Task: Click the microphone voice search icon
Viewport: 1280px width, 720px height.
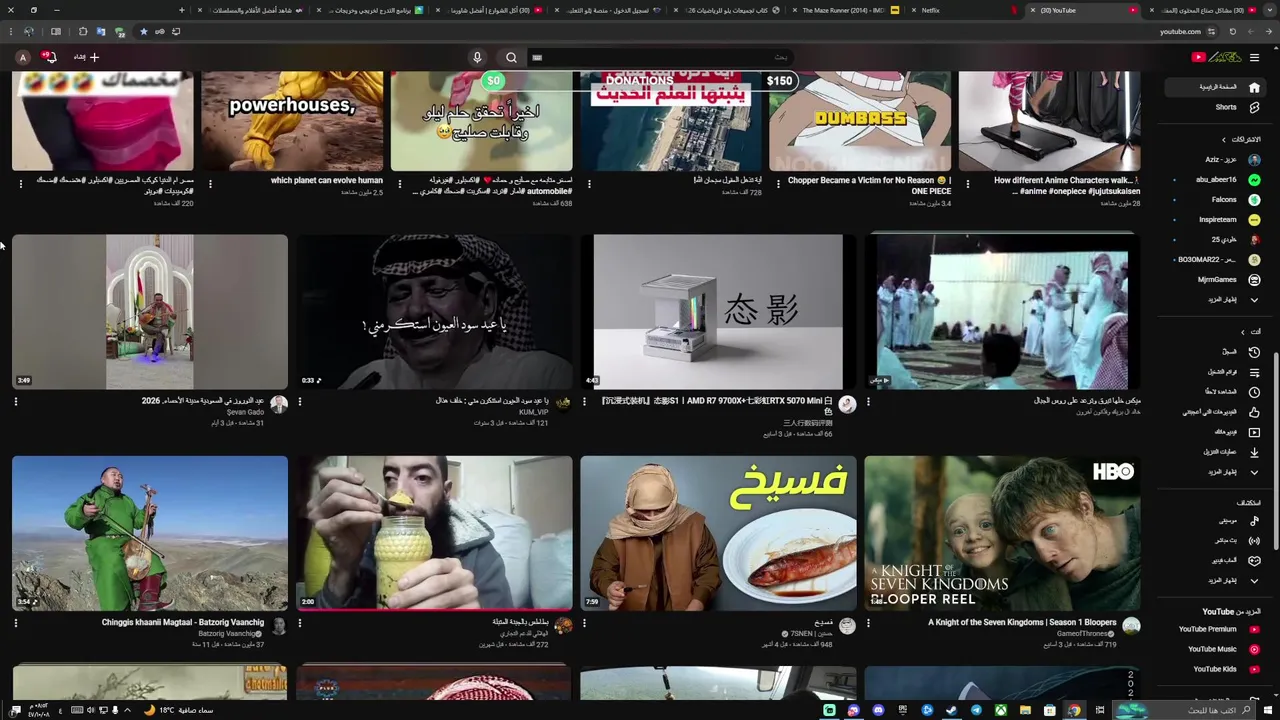Action: click(x=477, y=57)
